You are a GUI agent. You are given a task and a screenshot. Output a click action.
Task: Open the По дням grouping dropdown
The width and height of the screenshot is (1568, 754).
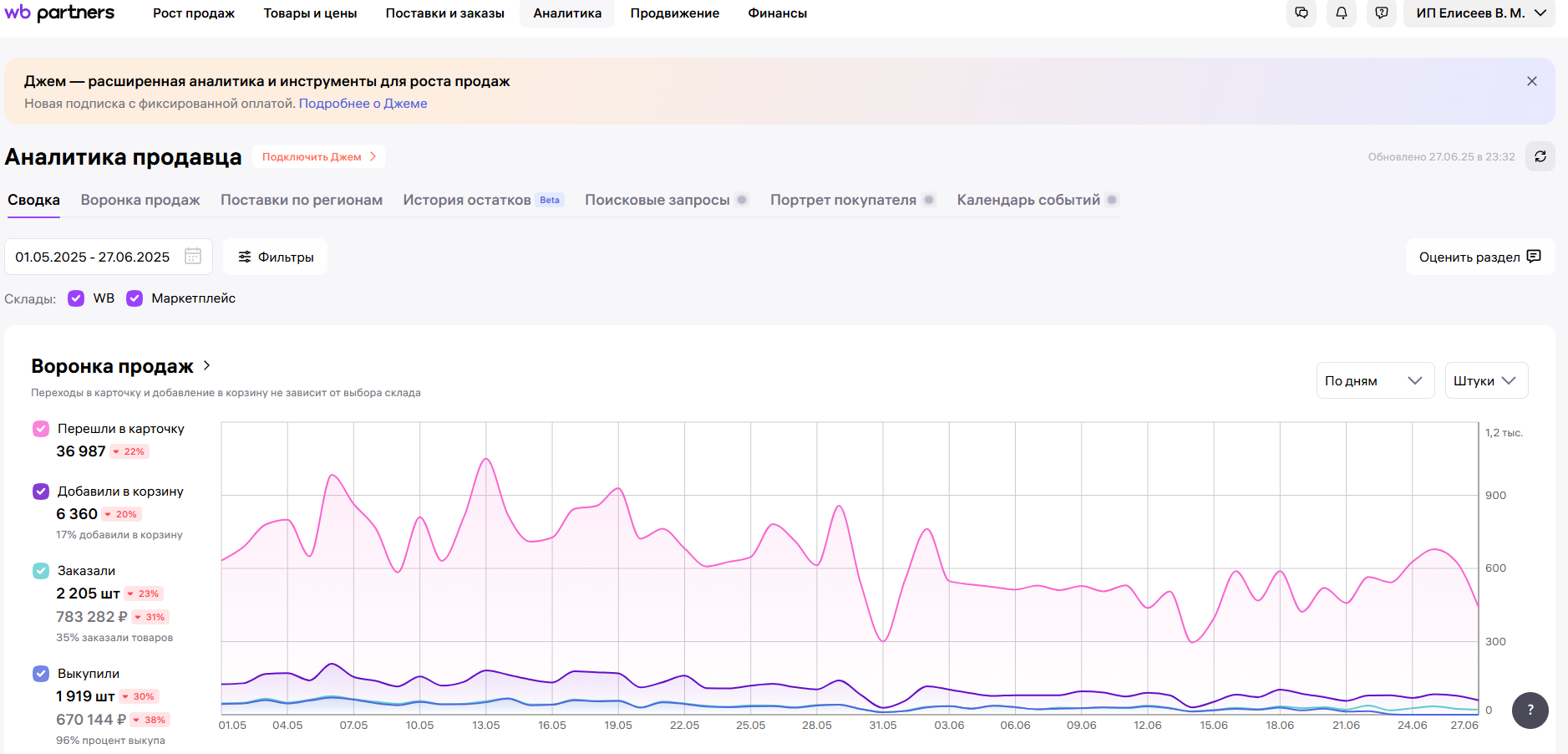[1375, 380]
